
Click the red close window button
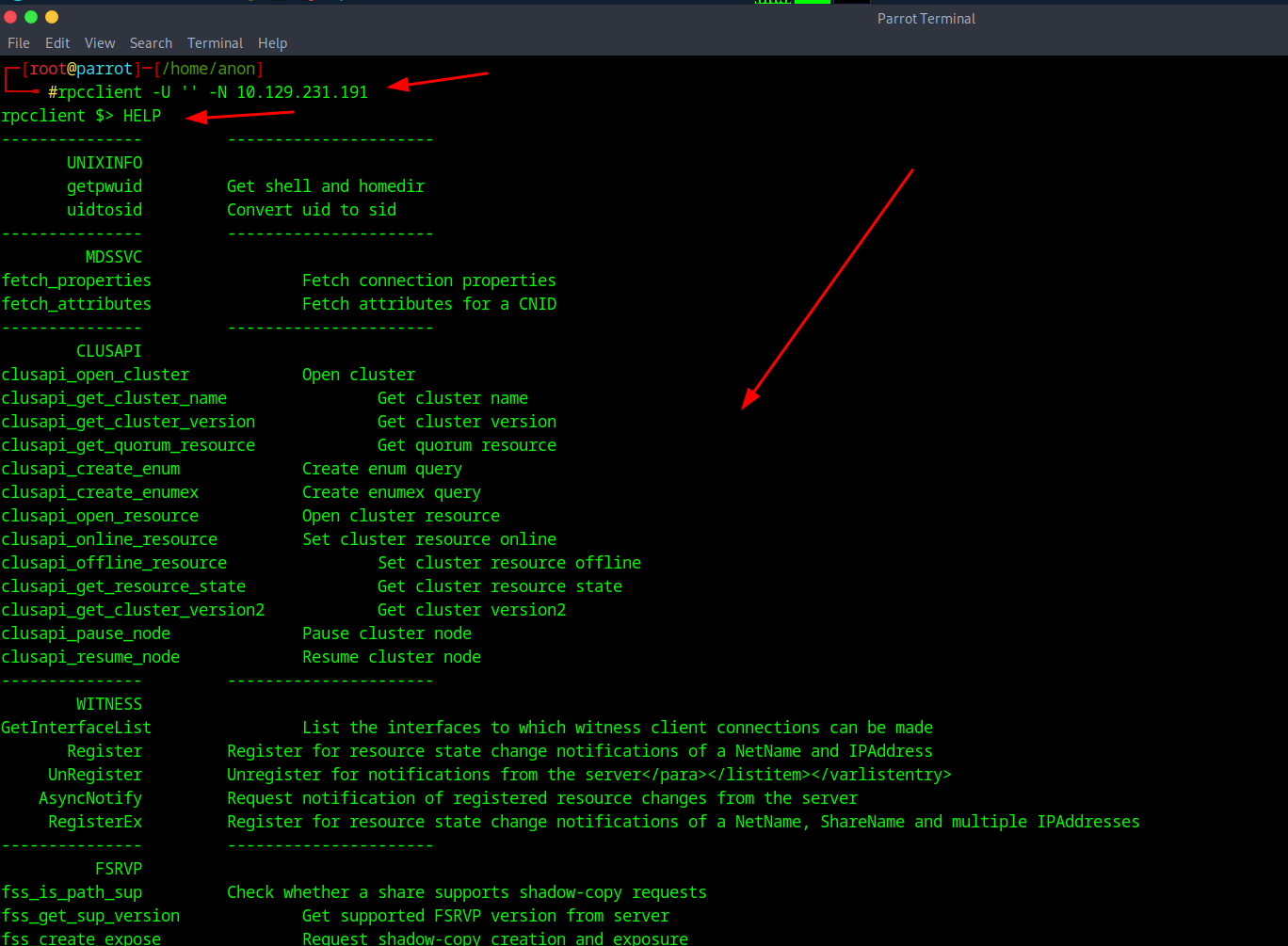coord(11,17)
